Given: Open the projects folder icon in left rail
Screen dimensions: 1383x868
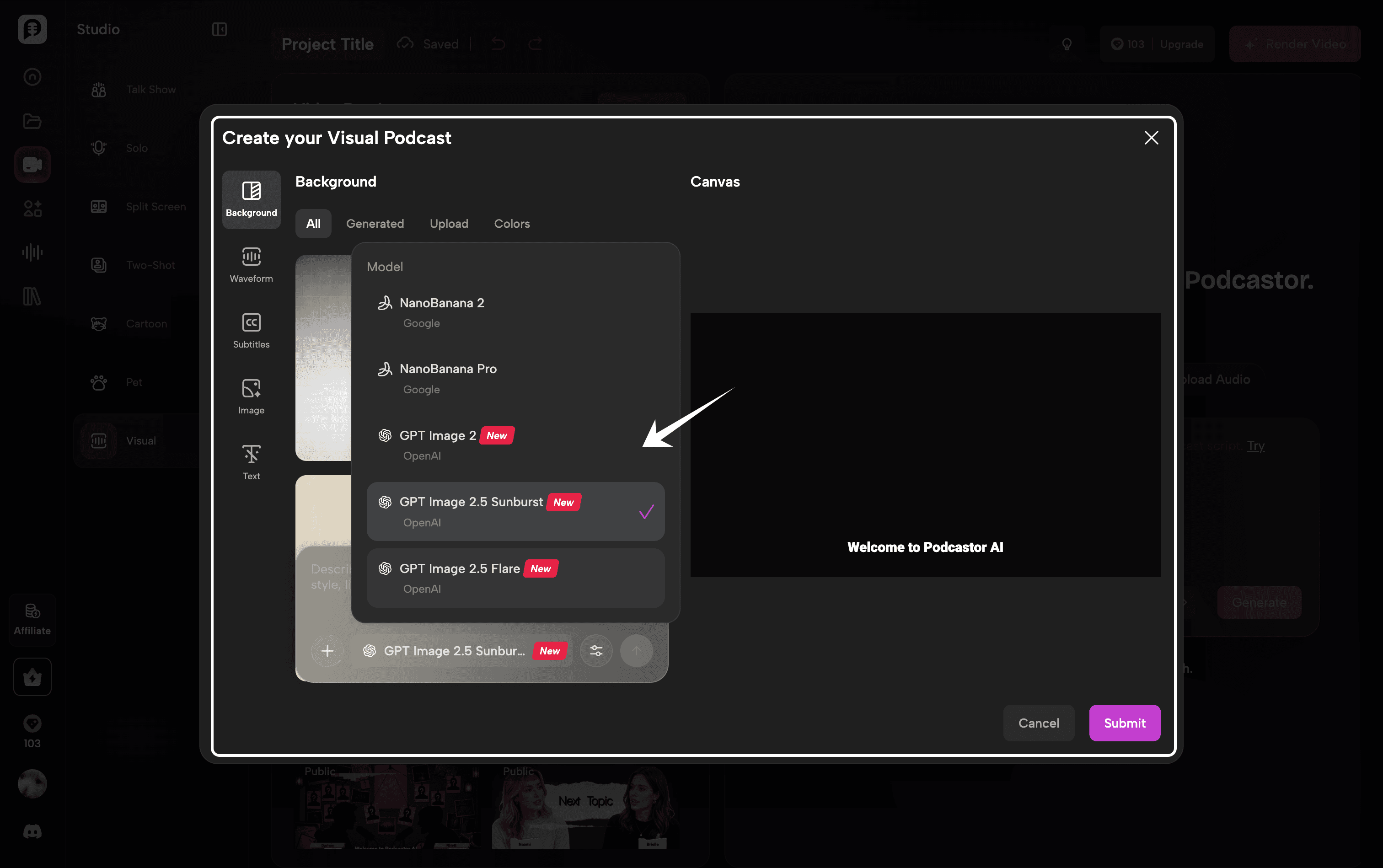Looking at the screenshot, I should 32,121.
